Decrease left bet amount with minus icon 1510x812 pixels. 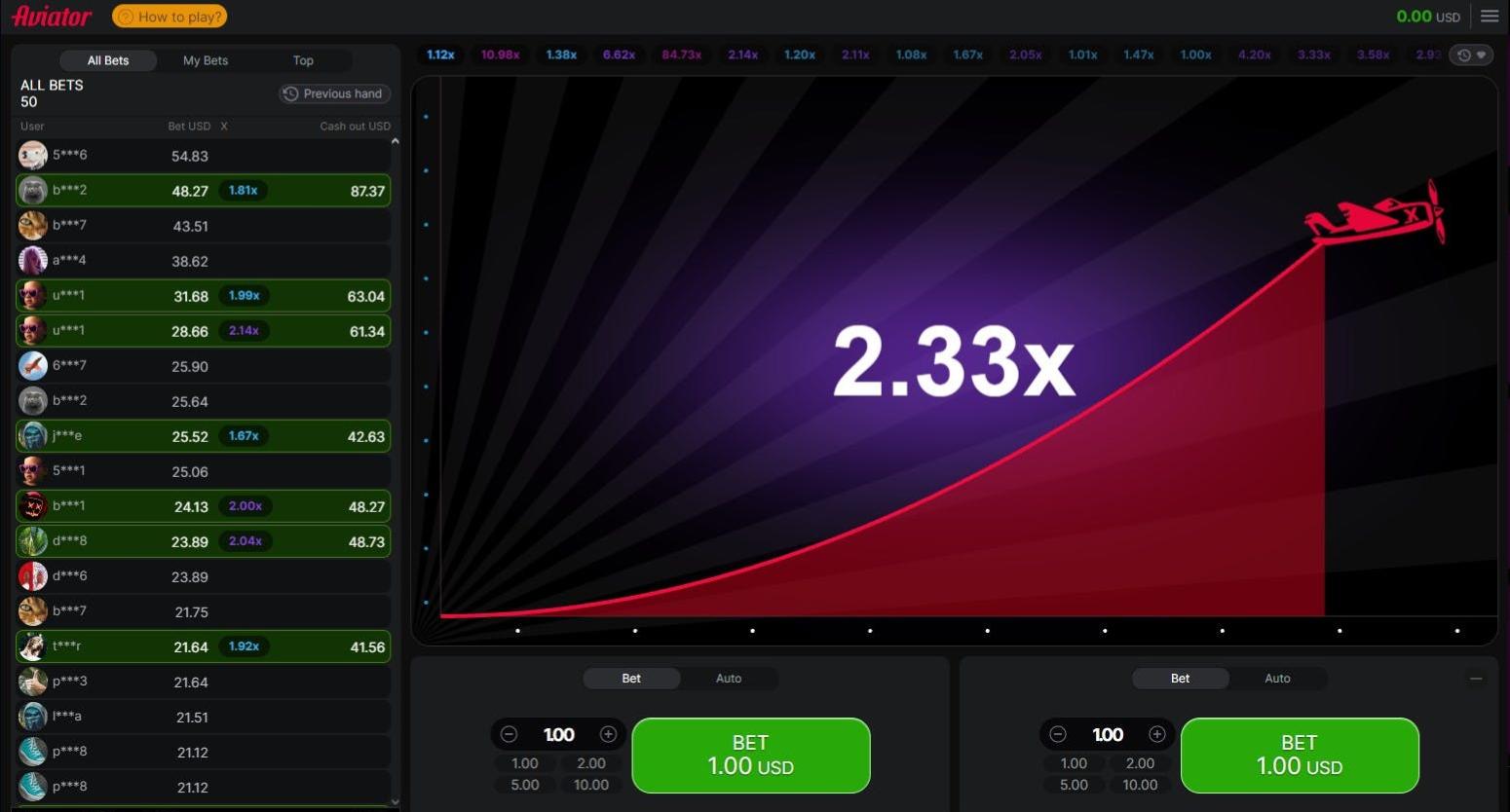(509, 734)
